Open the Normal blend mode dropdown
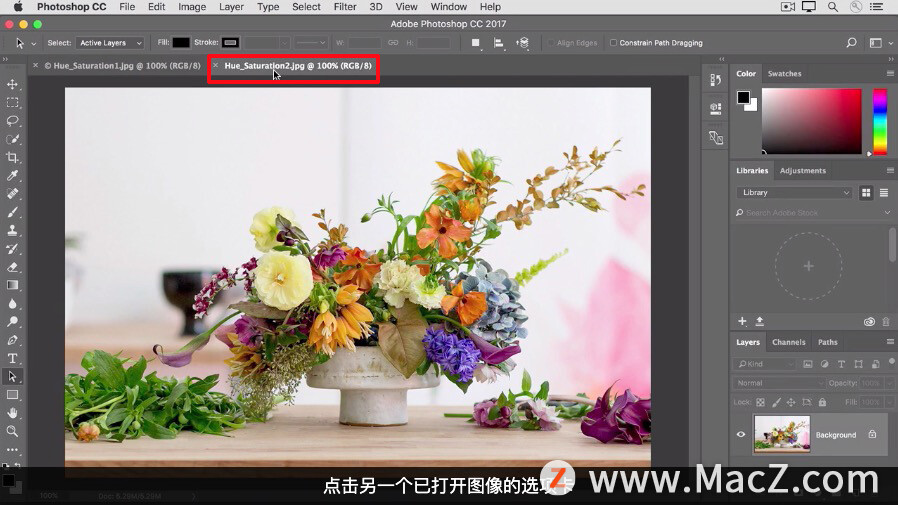 [x=779, y=383]
